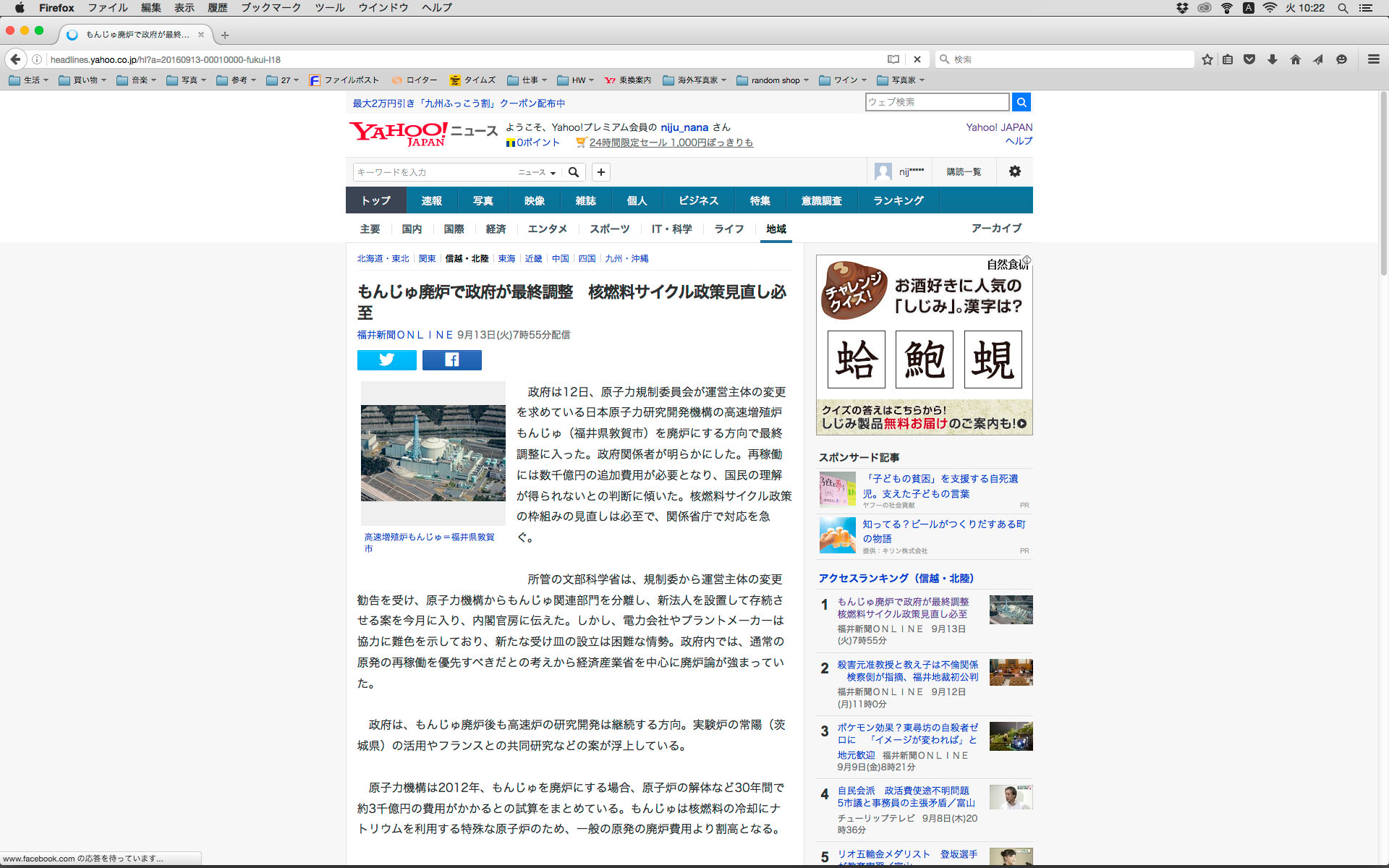The image size is (1389, 868).
Task: Expand the 生活 bookmarks folder
Action: 29,80
